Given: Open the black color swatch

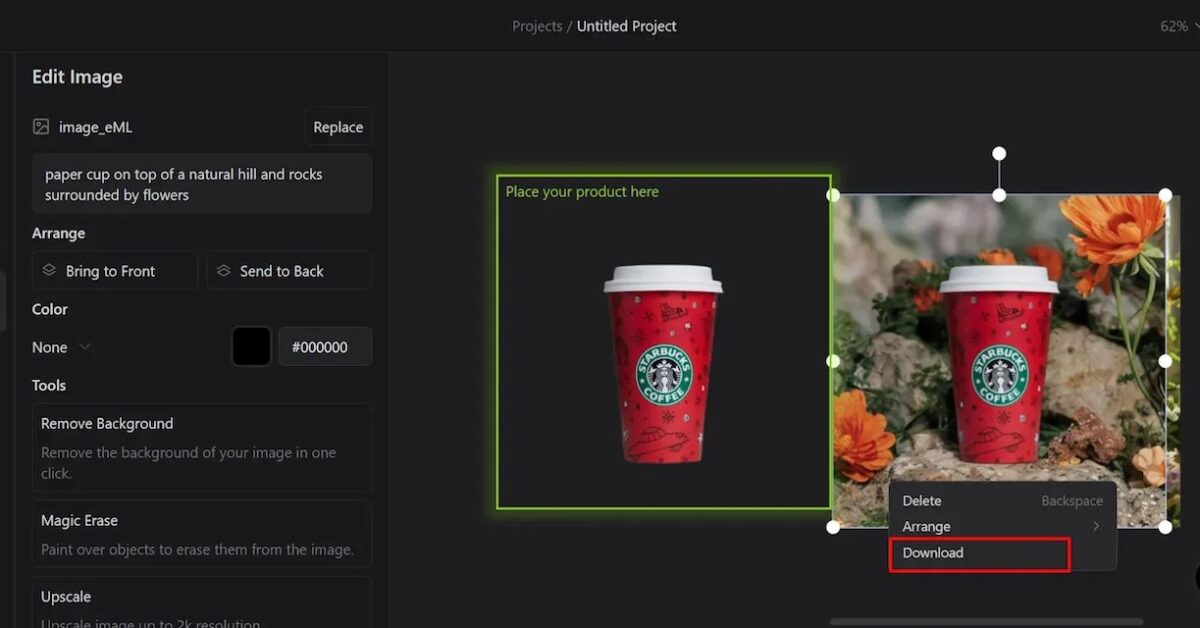Looking at the screenshot, I should click(251, 347).
